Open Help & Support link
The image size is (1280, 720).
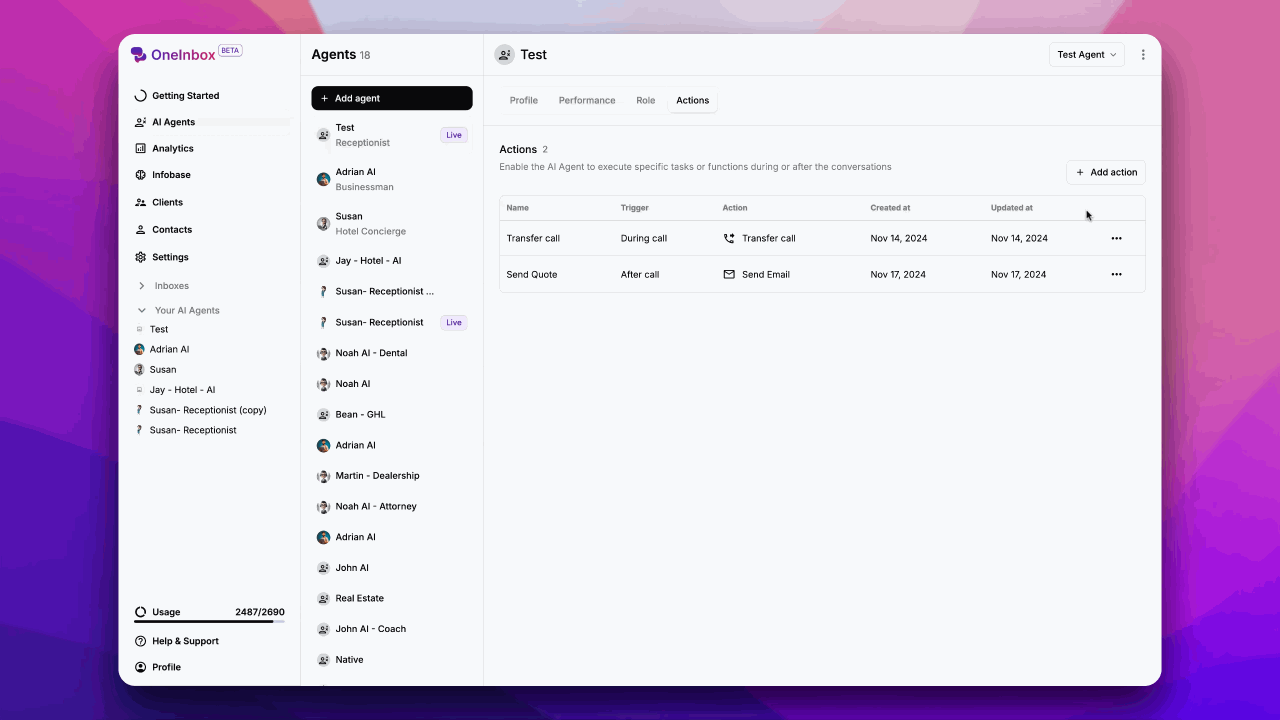(x=210, y=641)
